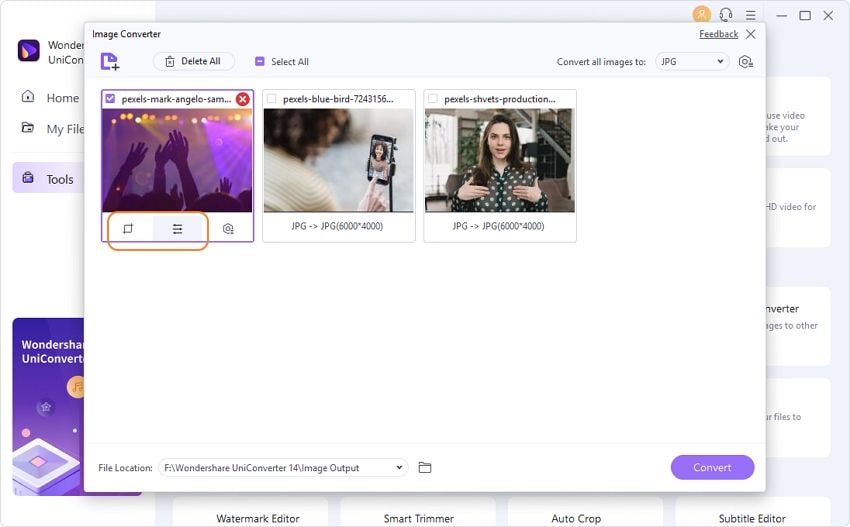Click the add image file icon
The image size is (850, 527).
pyautogui.click(x=110, y=61)
